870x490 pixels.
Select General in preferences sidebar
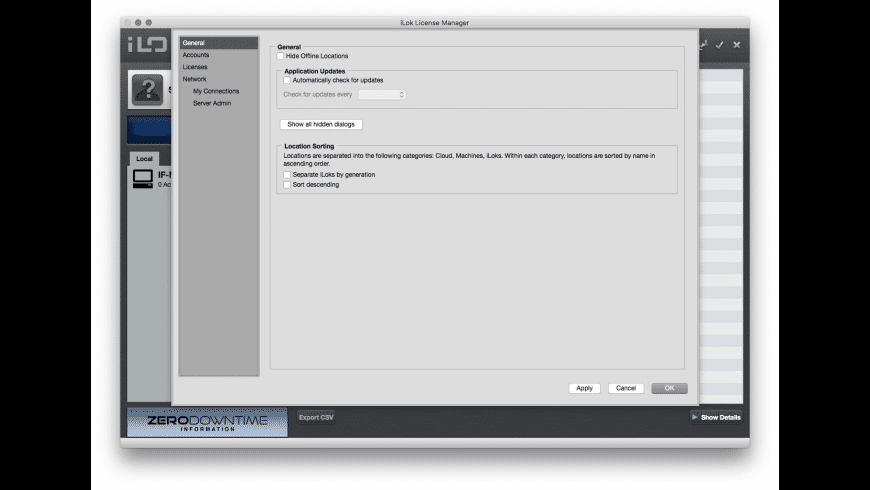(219, 43)
